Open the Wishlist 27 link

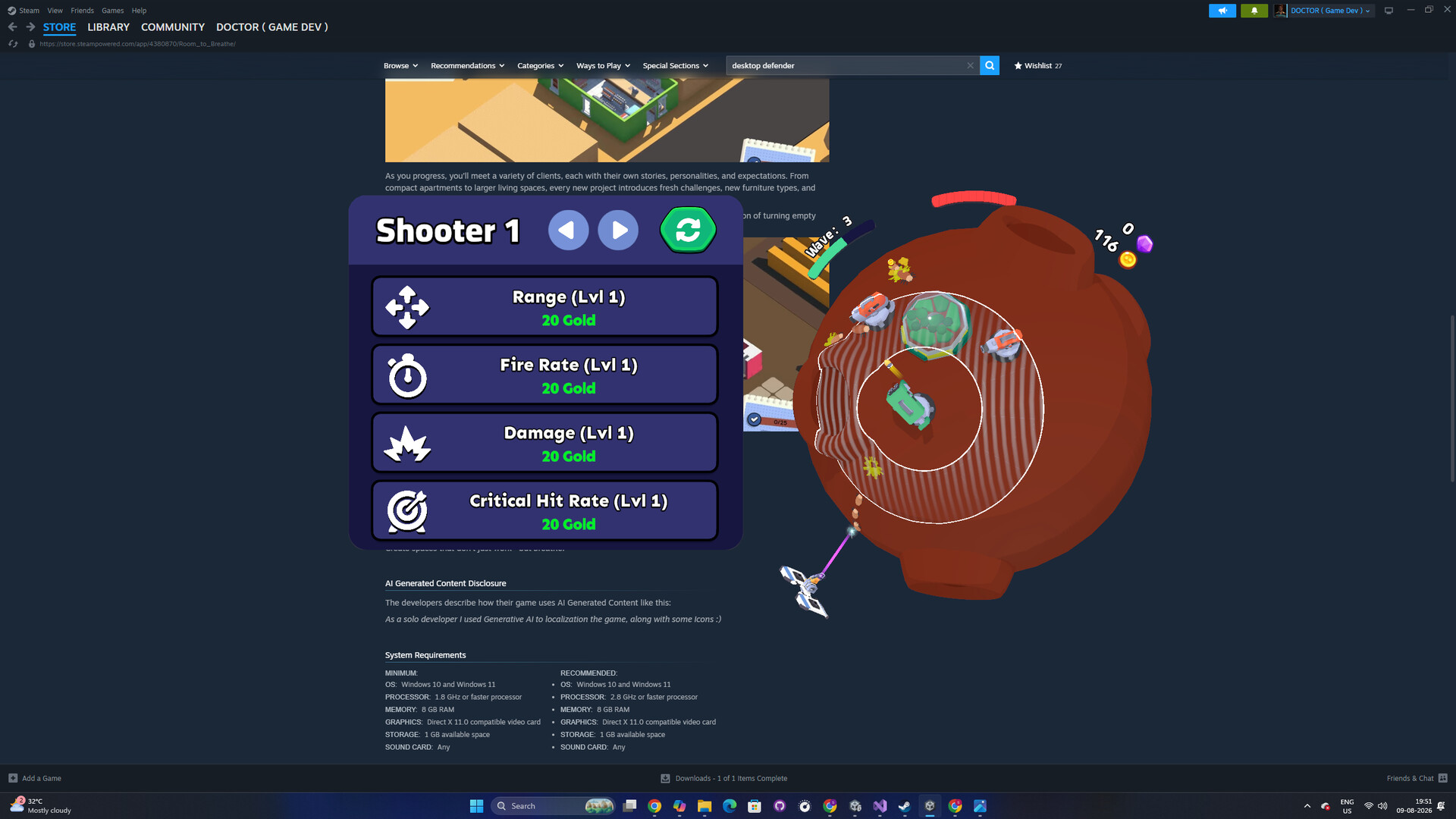click(x=1038, y=66)
